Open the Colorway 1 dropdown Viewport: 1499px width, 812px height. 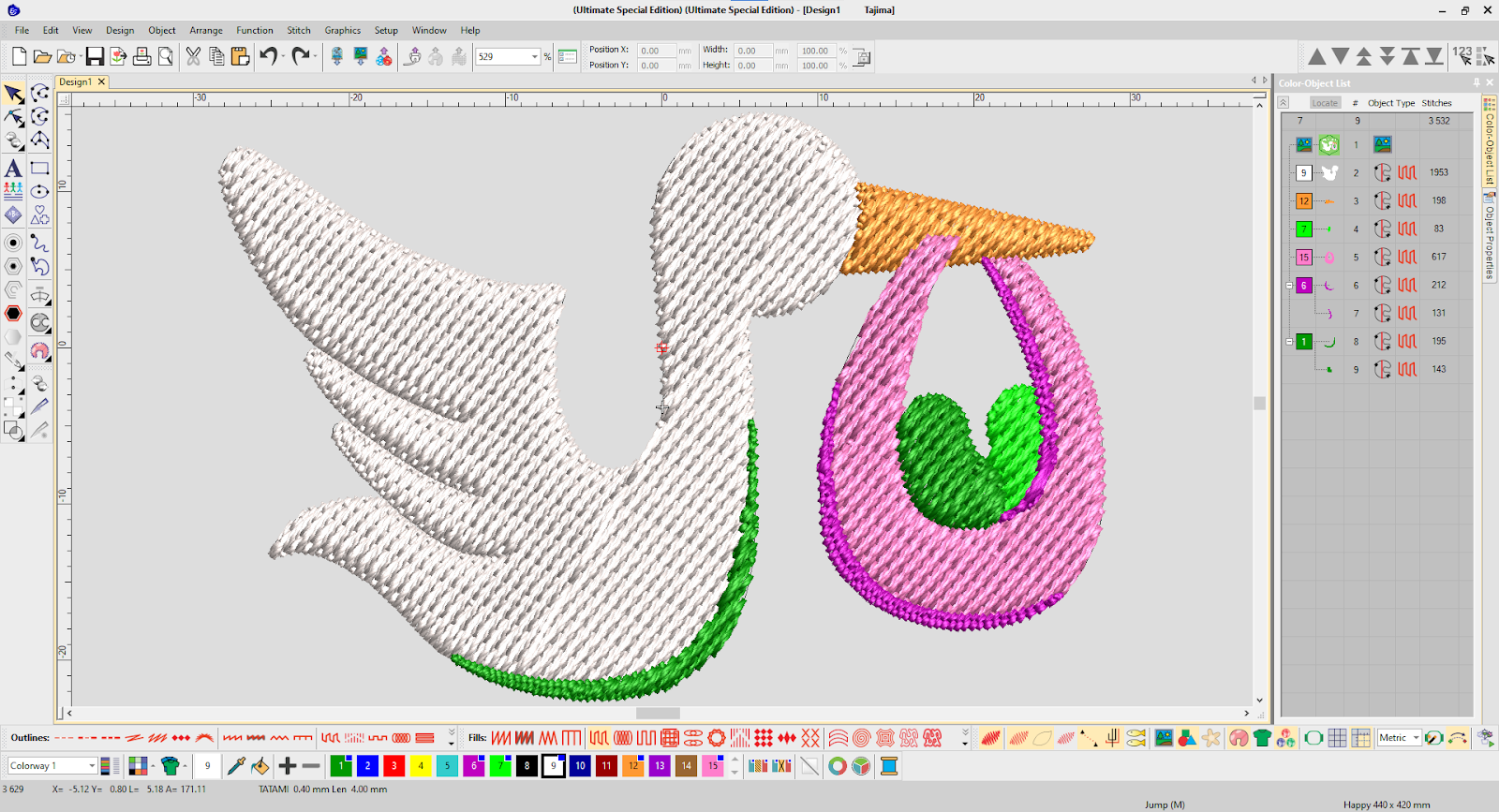[92, 766]
